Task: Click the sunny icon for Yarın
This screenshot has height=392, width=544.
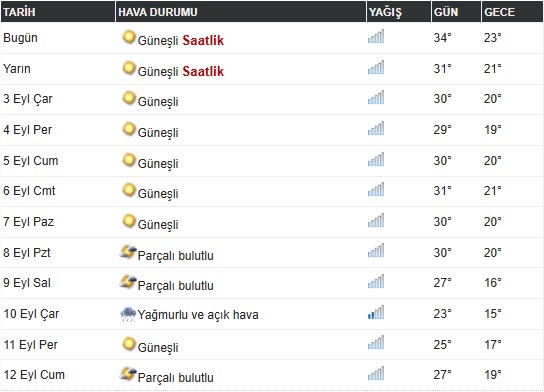Action: coord(129,68)
